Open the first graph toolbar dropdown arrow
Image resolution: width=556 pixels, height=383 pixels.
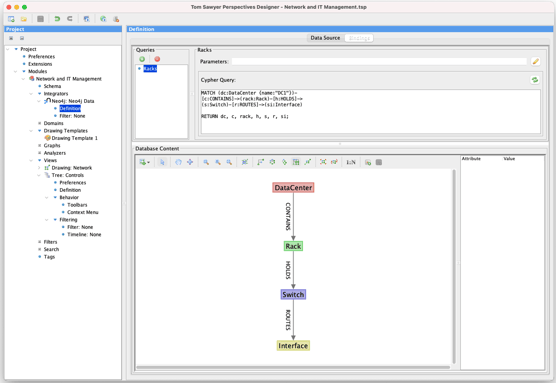148,162
